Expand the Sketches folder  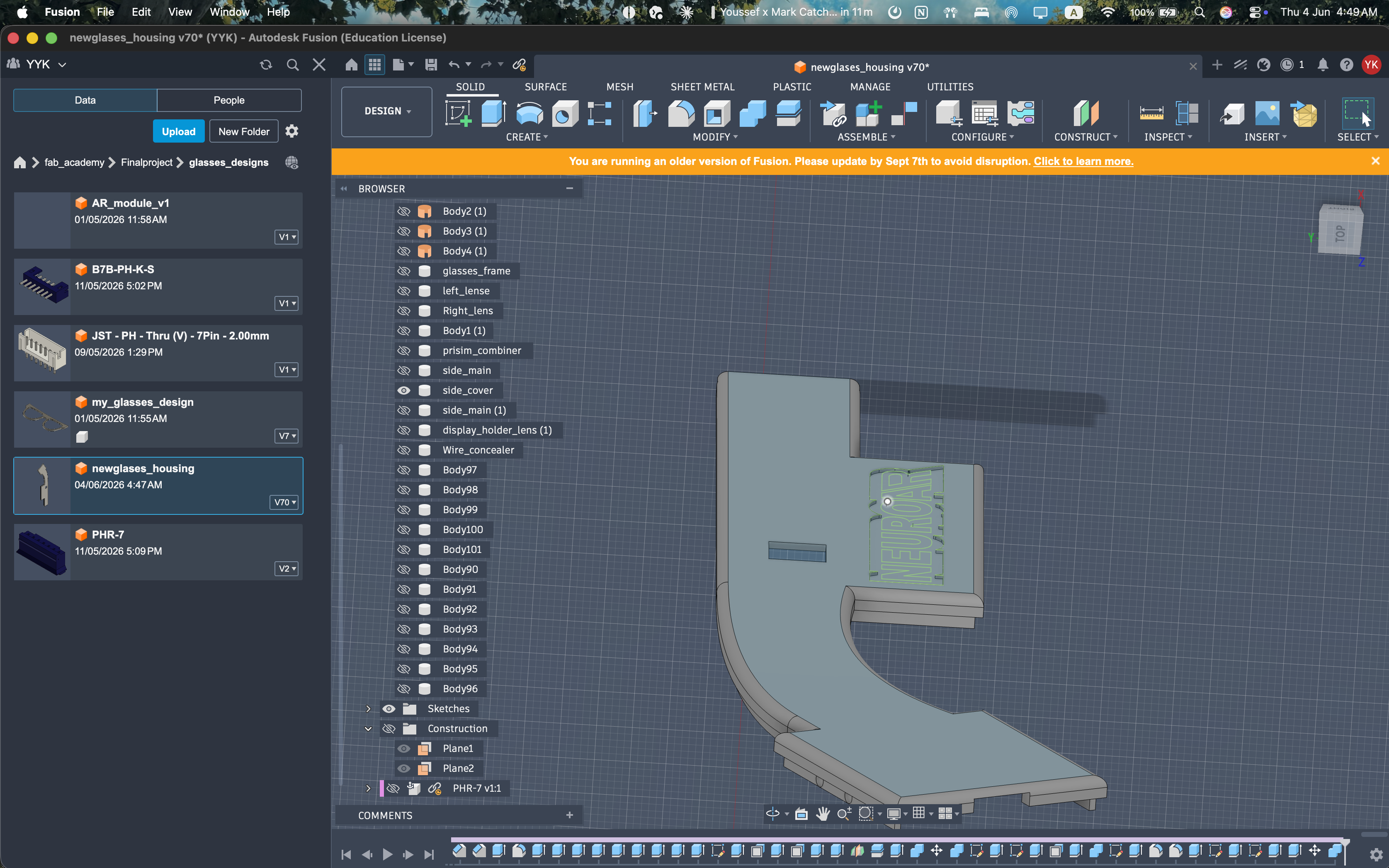tap(368, 708)
